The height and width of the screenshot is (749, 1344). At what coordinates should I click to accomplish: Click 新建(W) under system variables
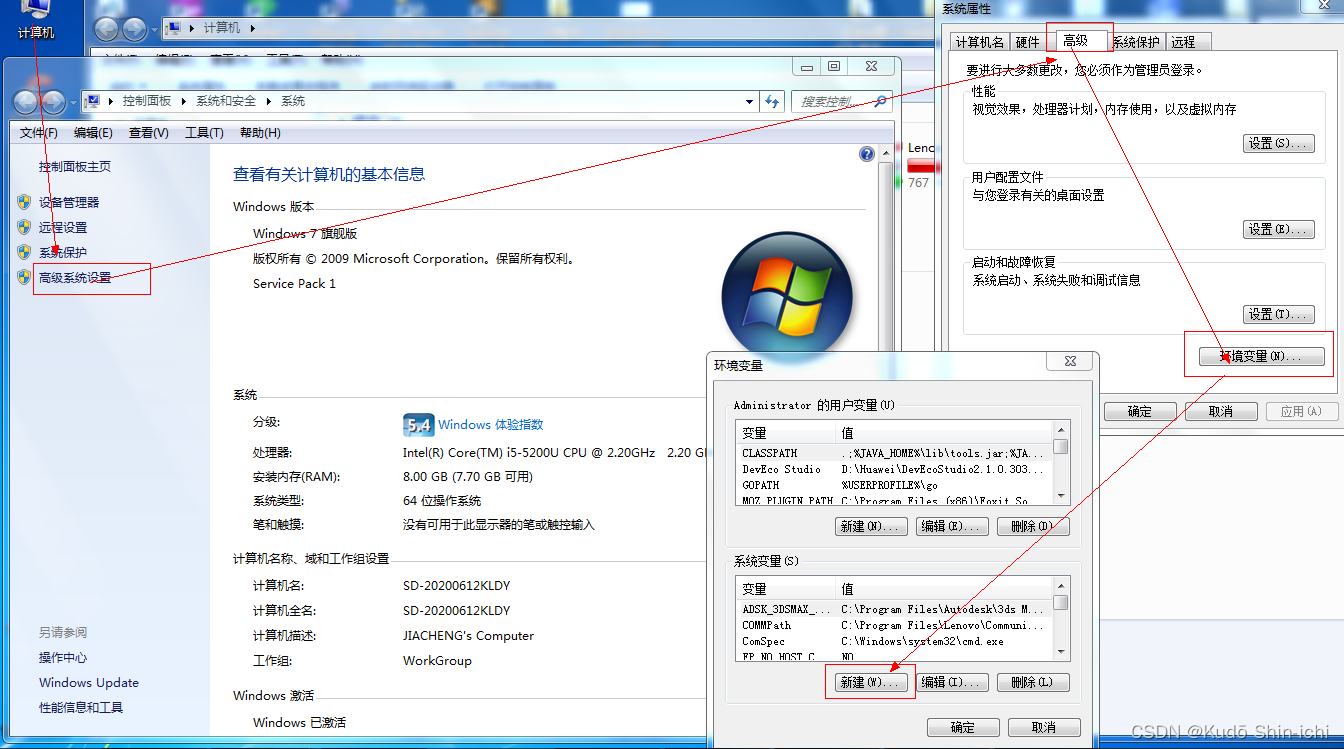tap(872, 682)
